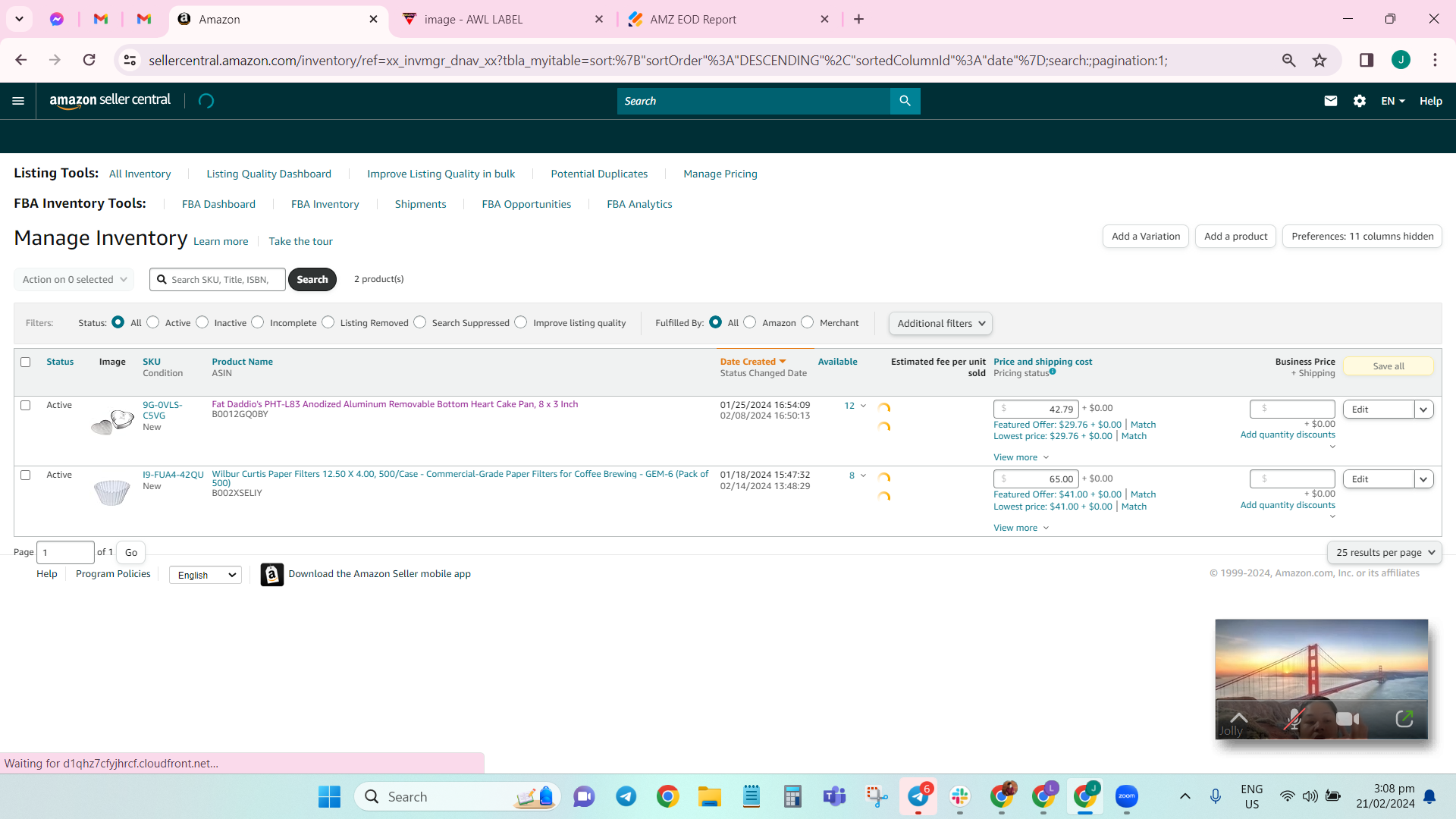
Task: Select the Incomplete status filter
Action: [x=258, y=322]
